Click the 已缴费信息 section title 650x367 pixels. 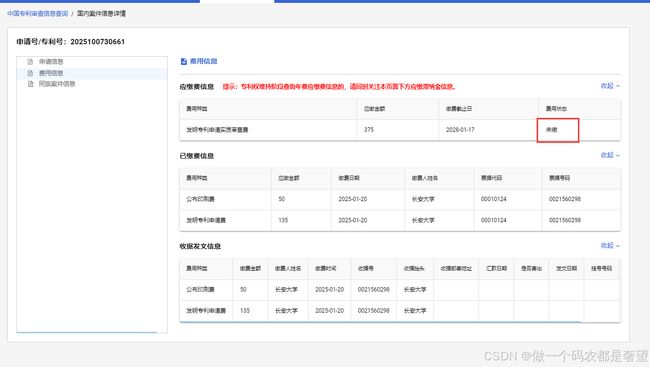coord(196,156)
